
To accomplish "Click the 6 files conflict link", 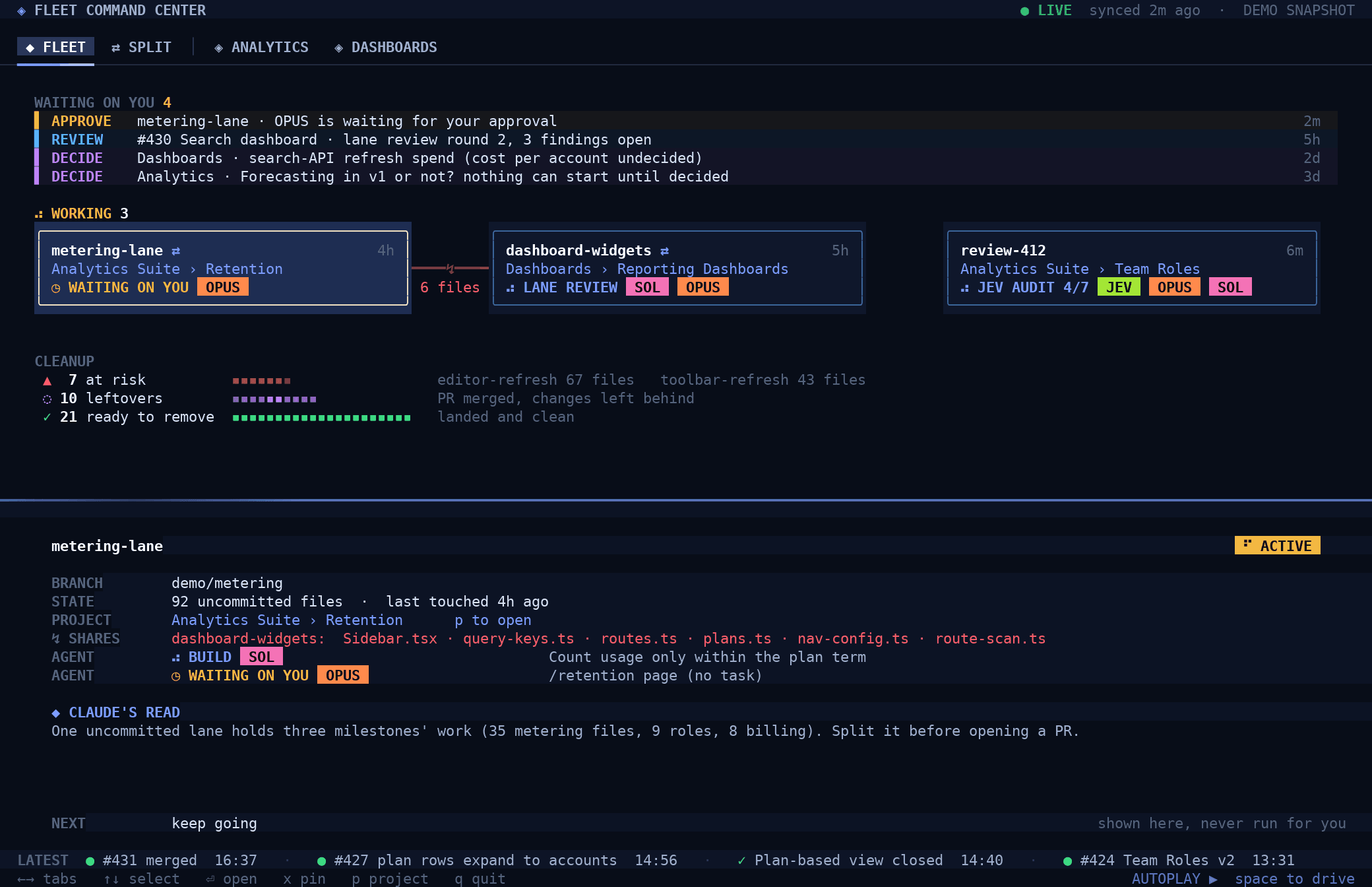I will 450,287.
